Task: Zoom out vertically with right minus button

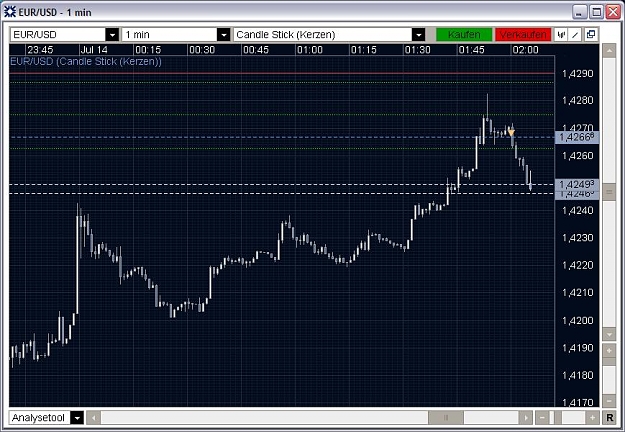Action: (609, 400)
